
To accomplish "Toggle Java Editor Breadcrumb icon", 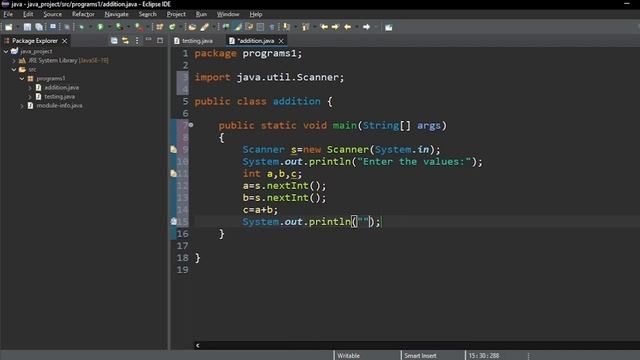I will 226,27.
